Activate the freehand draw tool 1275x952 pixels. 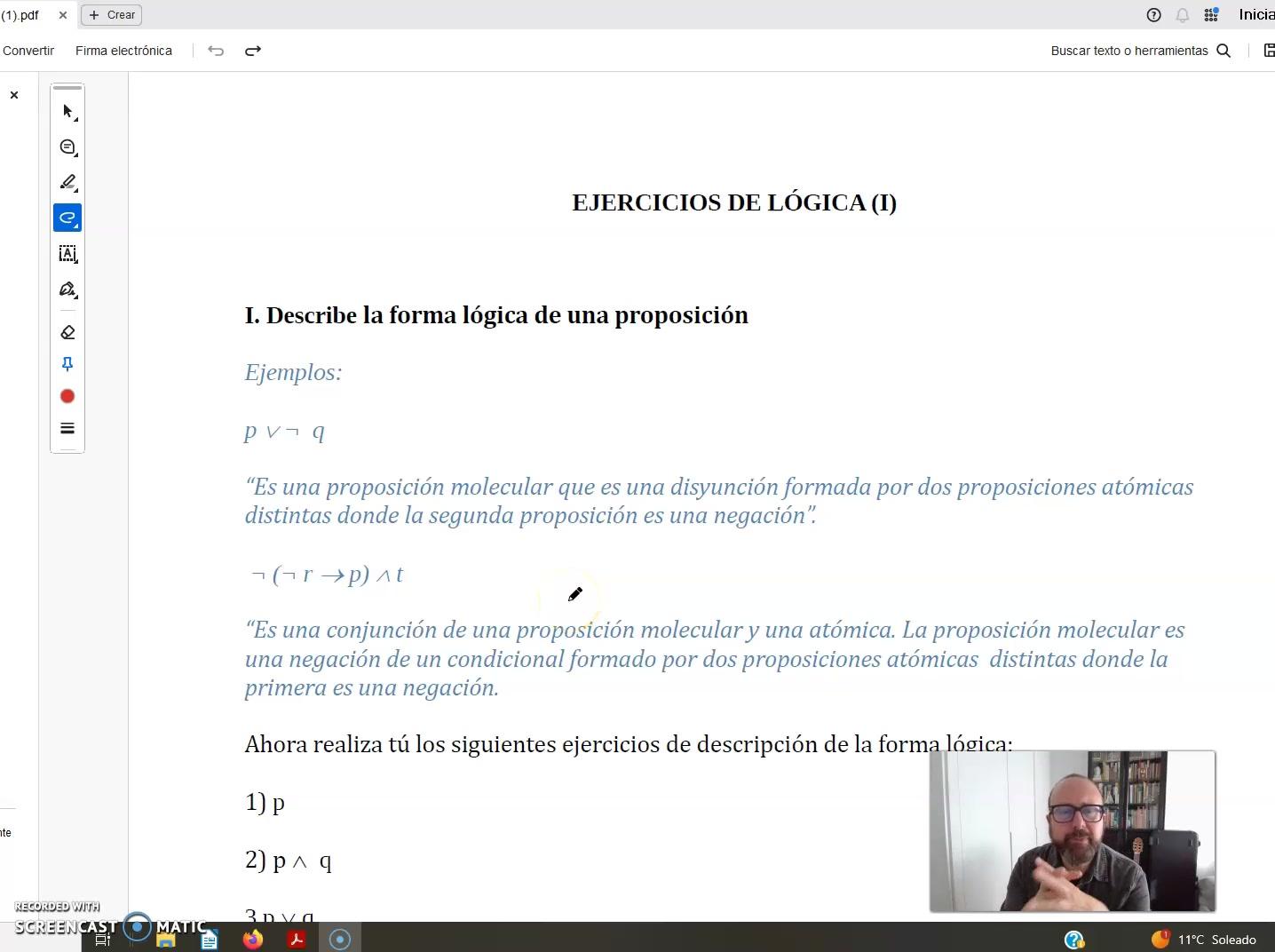click(67, 218)
